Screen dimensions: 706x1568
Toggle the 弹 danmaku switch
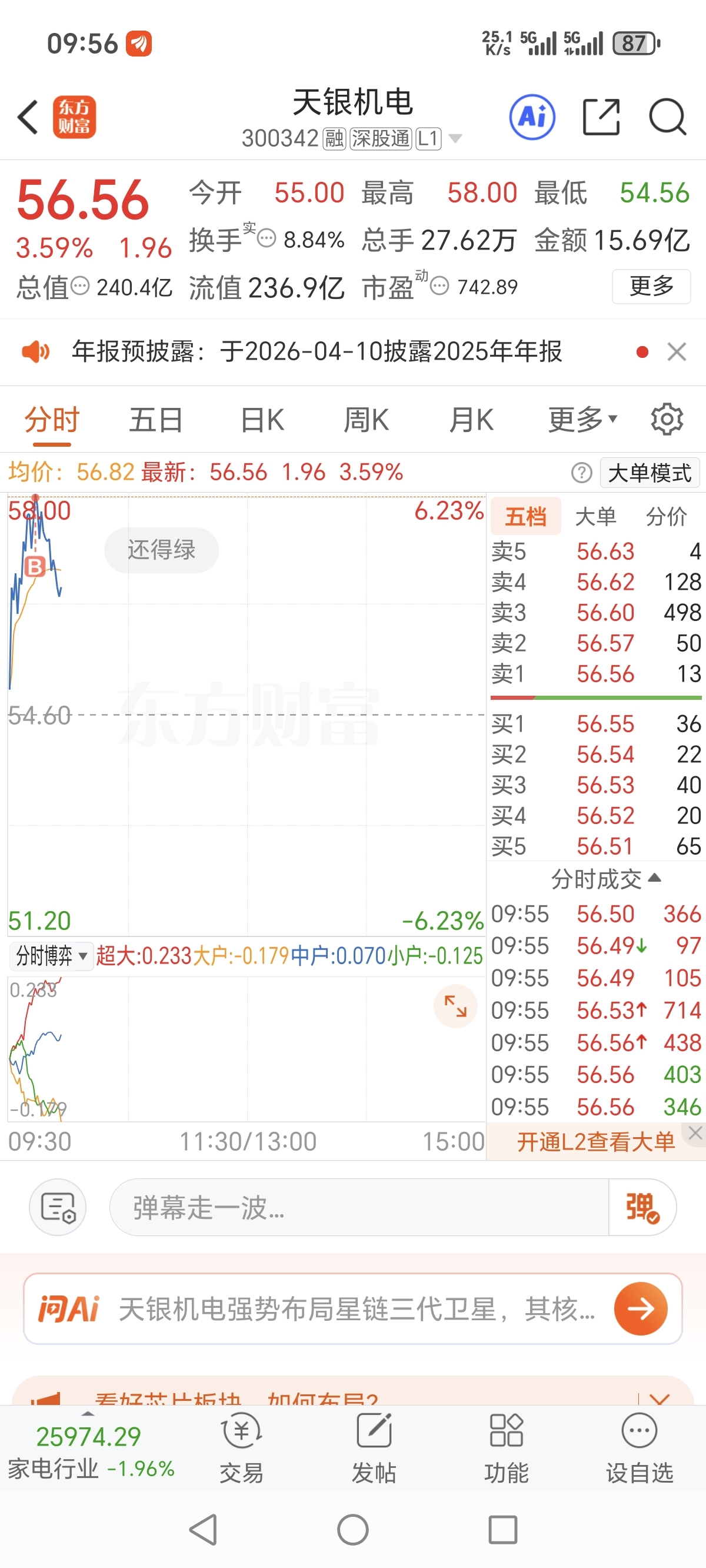pyautogui.click(x=642, y=1207)
